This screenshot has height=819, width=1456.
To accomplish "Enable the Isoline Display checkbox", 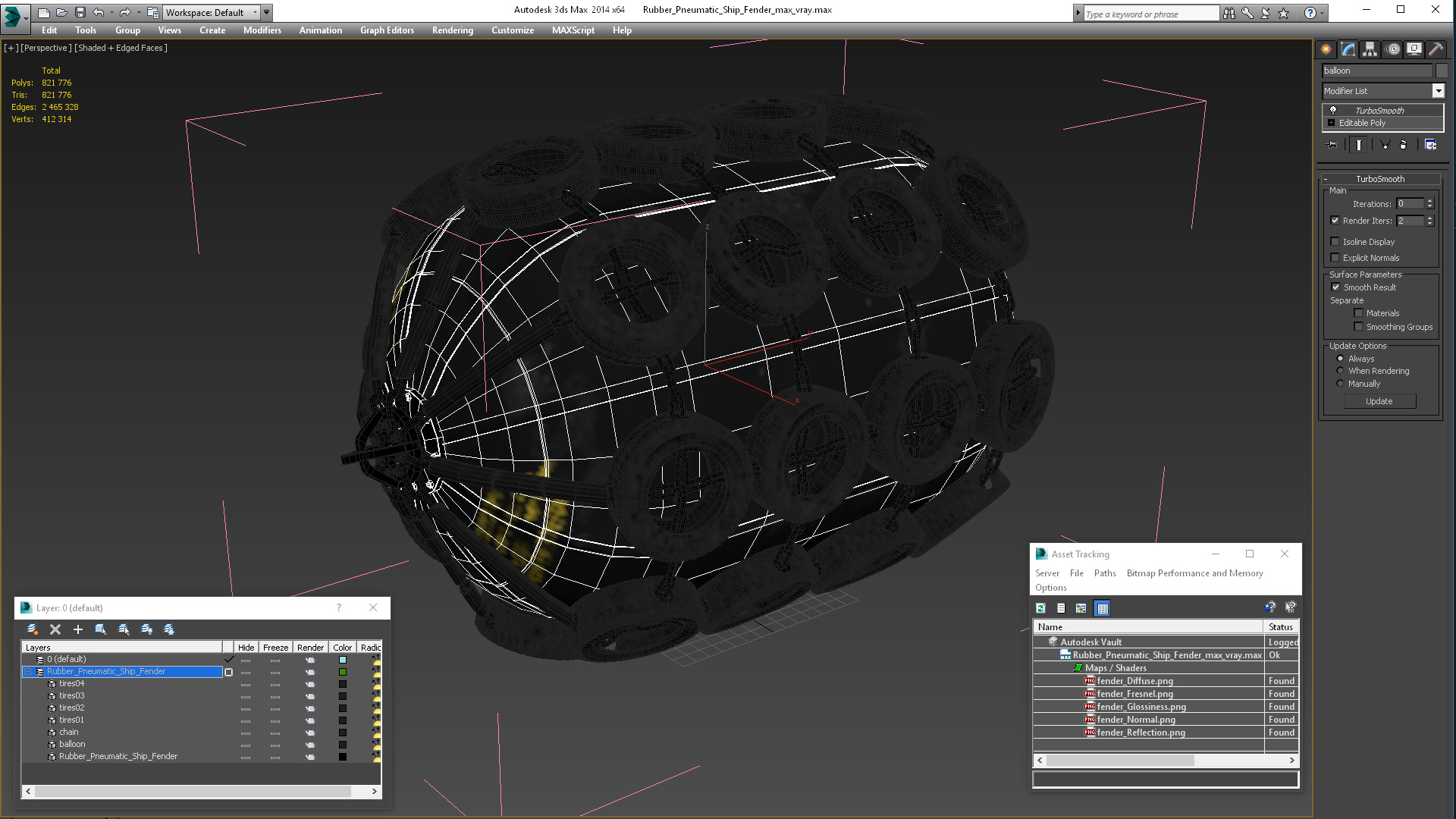I will tap(1335, 242).
